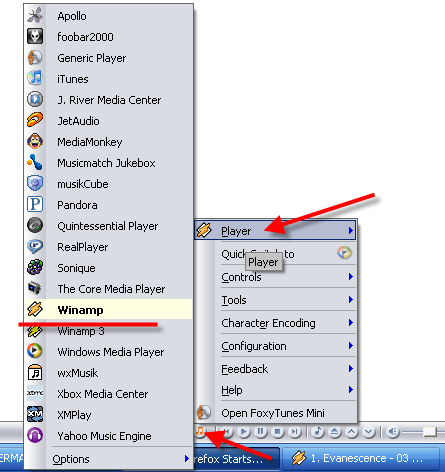Pick the Generic Player entry
Screen dimensions: 445x472
[x=109, y=58]
